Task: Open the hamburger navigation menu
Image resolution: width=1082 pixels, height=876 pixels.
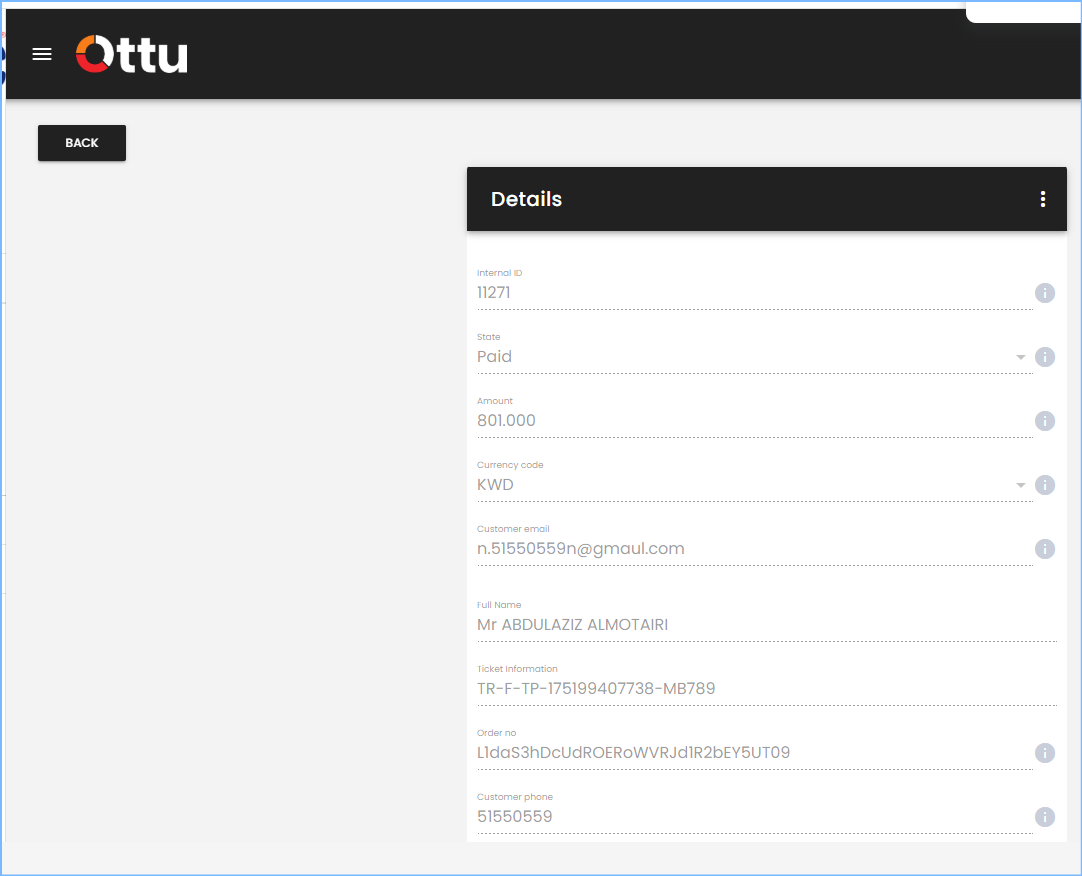Action: (42, 54)
